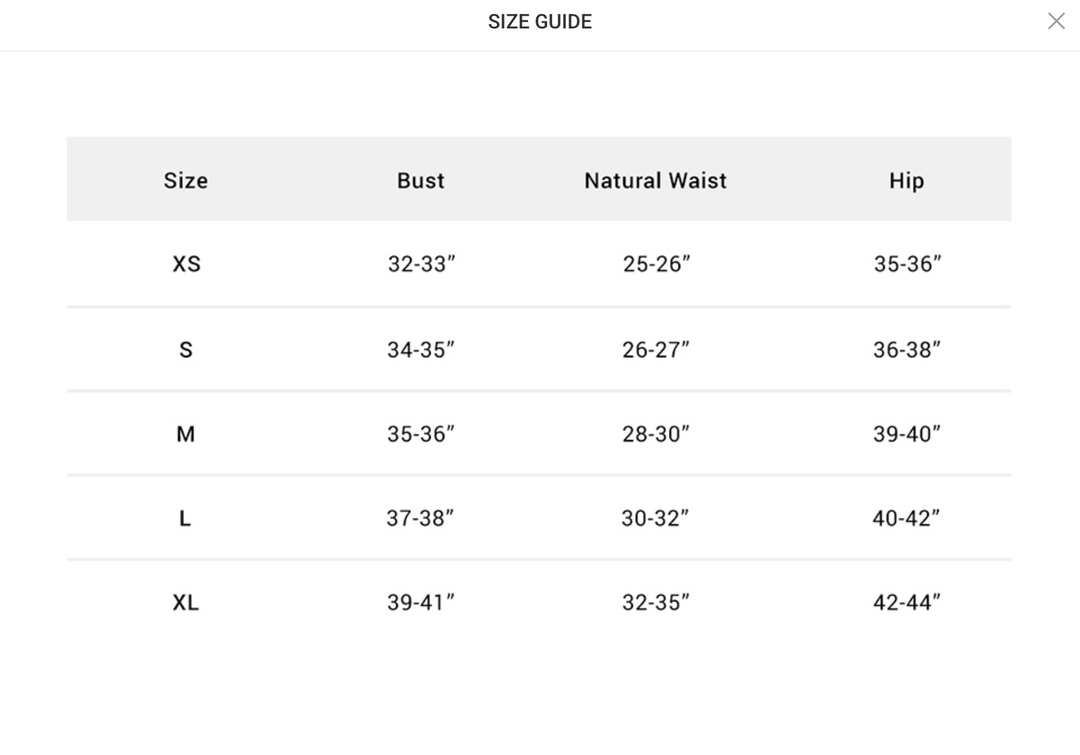
Task: Click the Hip column header
Action: point(906,180)
